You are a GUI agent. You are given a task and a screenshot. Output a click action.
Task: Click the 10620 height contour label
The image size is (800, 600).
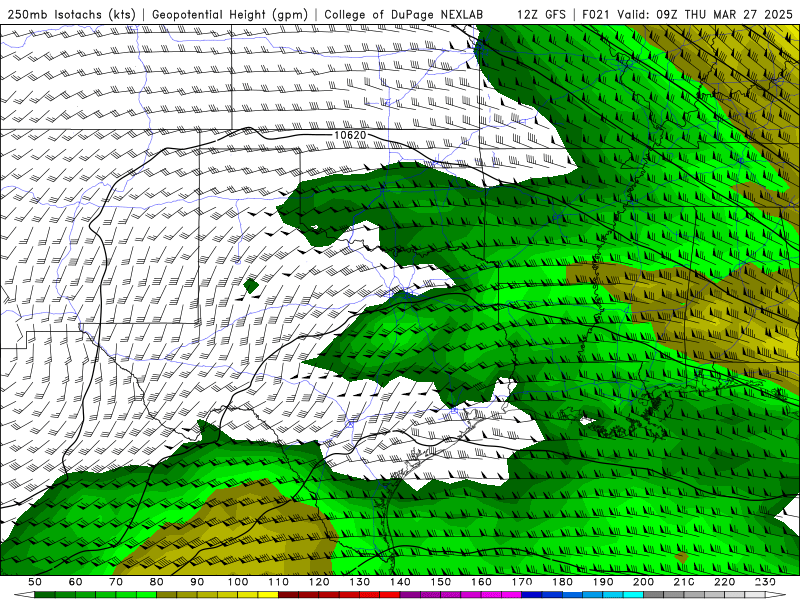tap(350, 135)
